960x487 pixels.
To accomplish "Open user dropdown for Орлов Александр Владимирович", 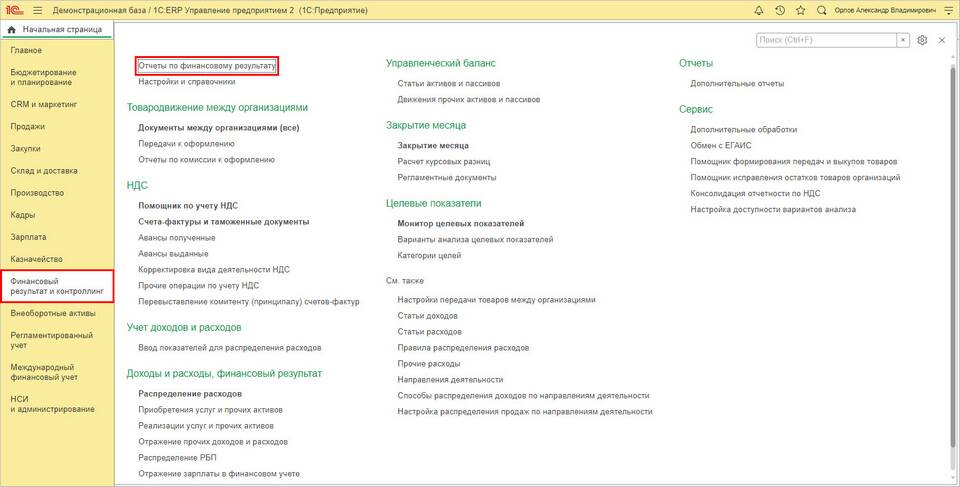I will click(x=885, y=10).
